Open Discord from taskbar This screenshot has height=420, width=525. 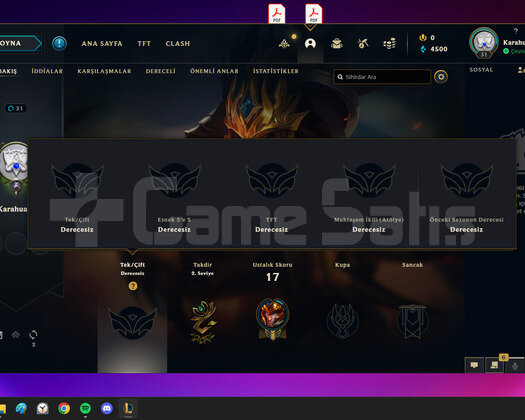coord(107,408)
